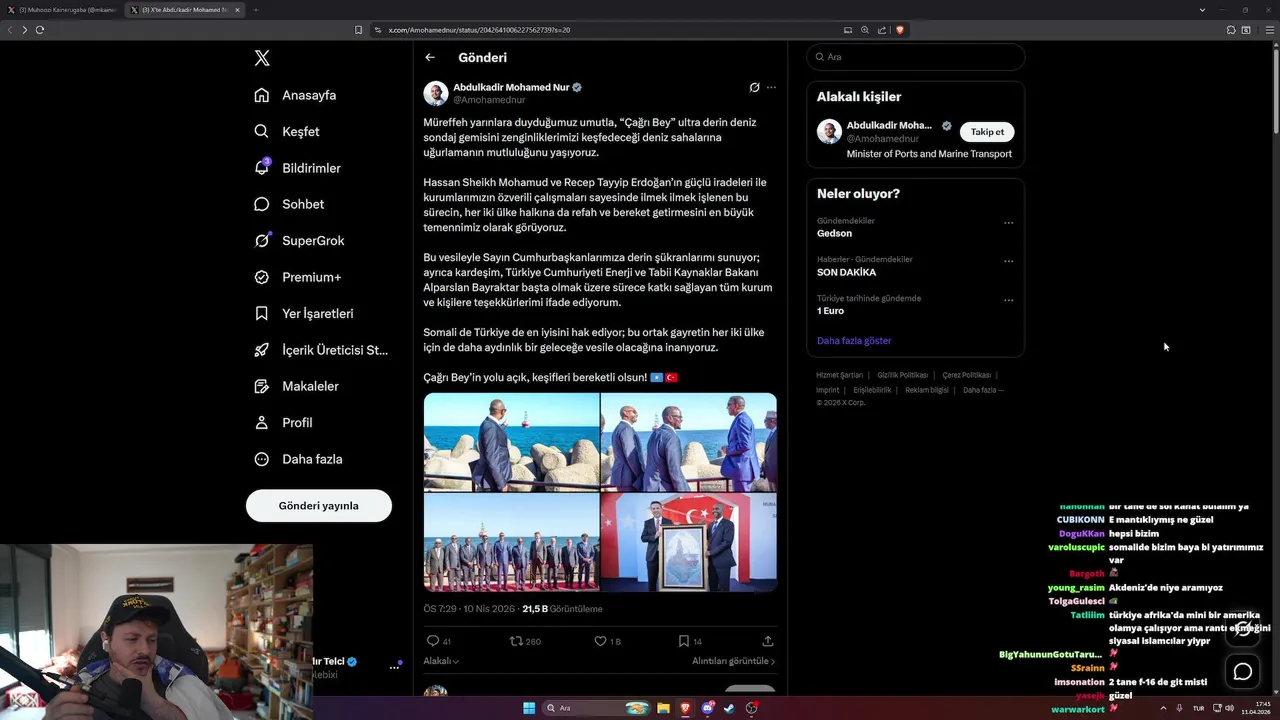
Task: Open Bildirimler notifications
Action: (297, 168)
